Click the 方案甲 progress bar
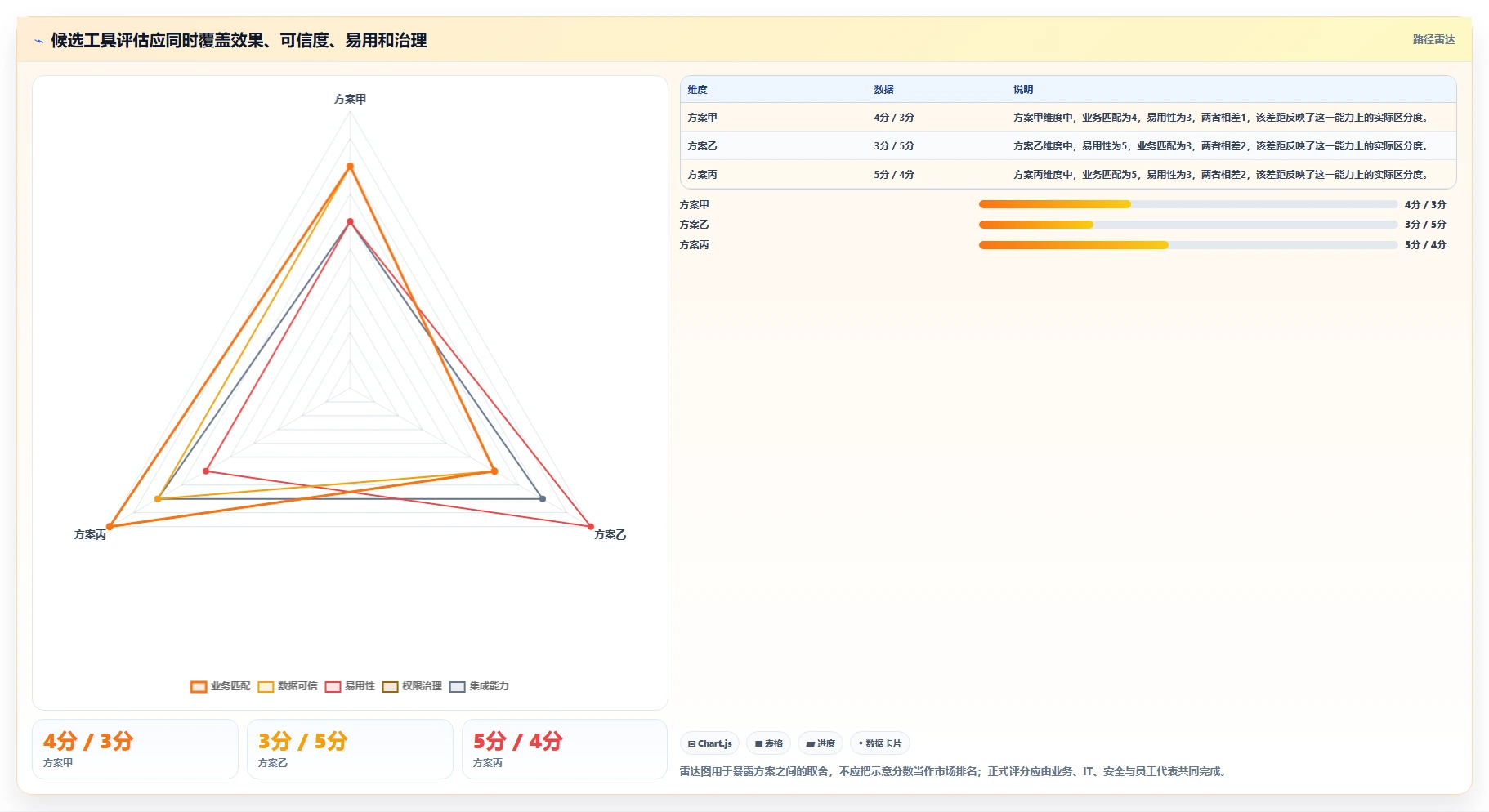This screenshot has width=1489, height=812. click(x=1188, y=204)
